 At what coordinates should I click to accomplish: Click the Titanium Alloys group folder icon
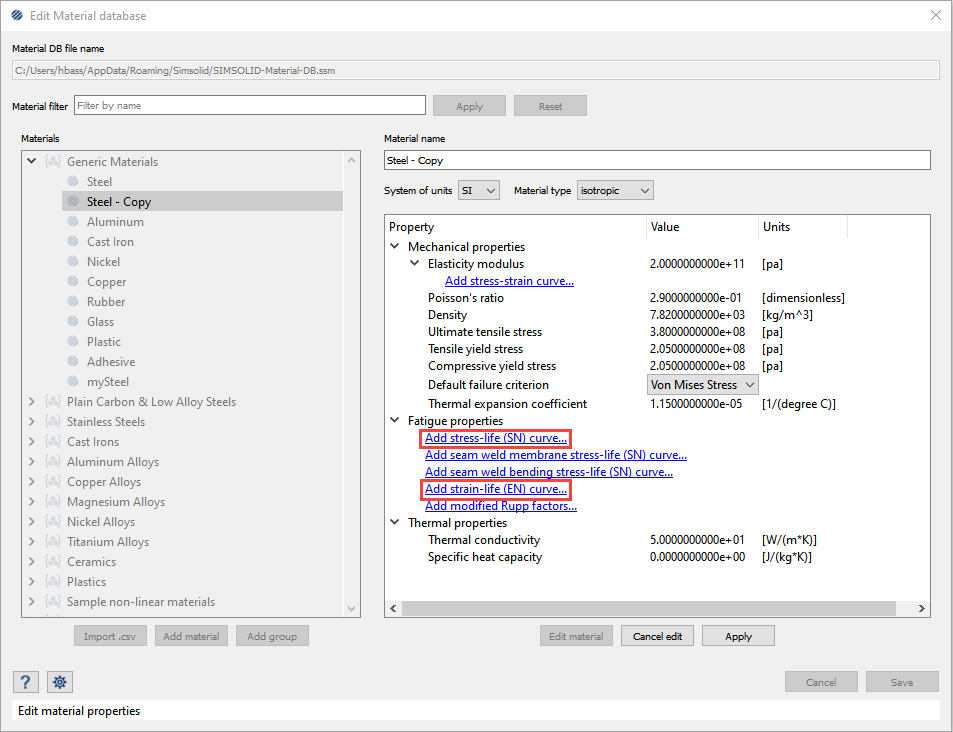53,542
